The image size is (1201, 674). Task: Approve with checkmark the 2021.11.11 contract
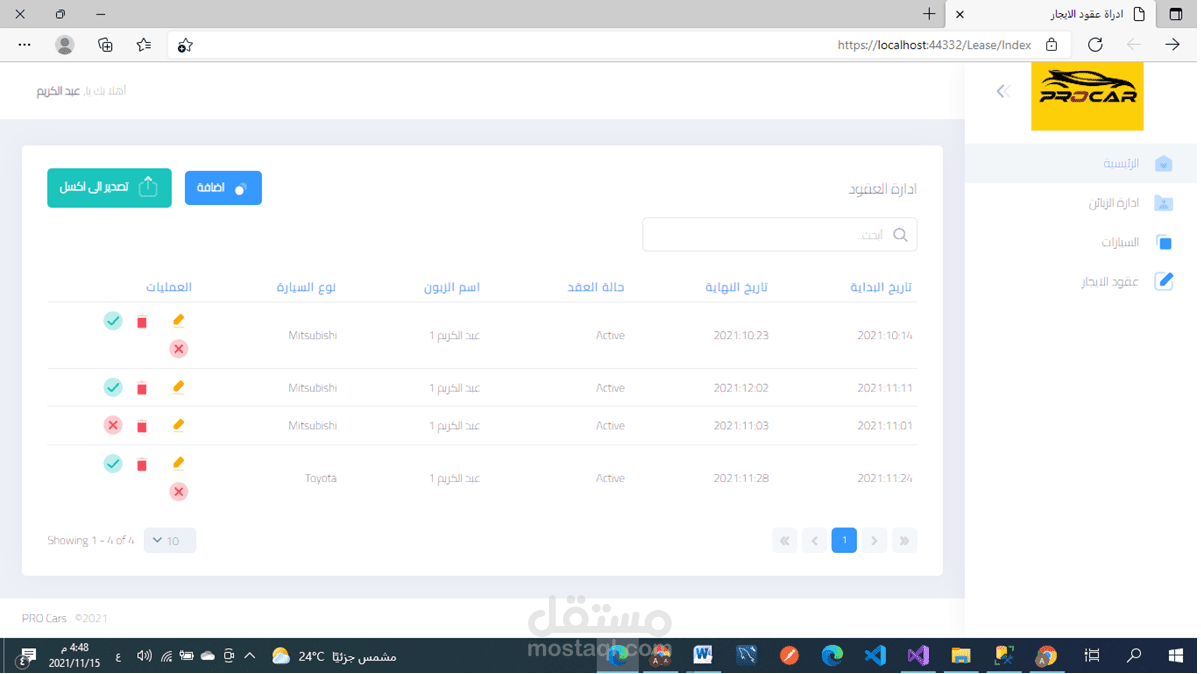coord(113,387)
